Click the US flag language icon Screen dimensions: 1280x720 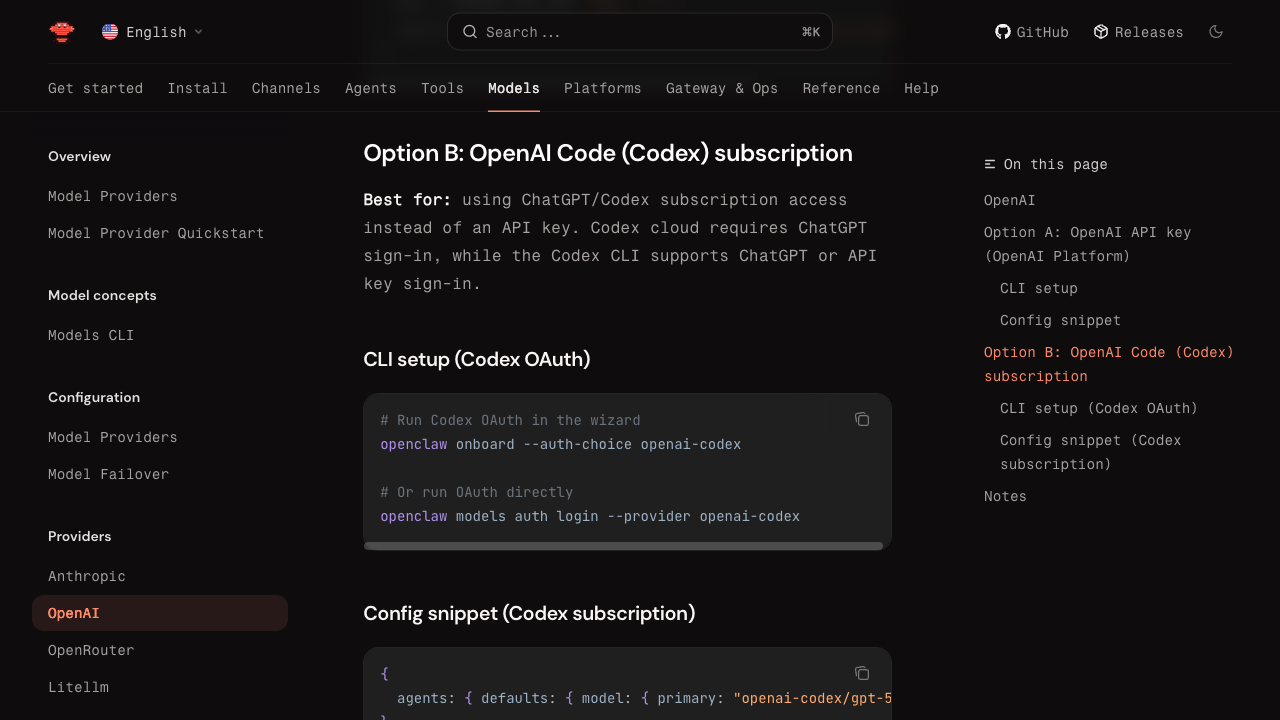click(x=110, y=32)
